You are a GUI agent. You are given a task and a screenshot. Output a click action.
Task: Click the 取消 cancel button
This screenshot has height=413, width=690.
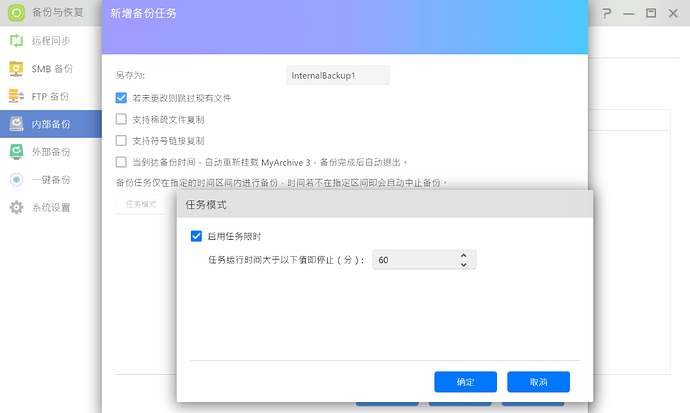[x=538, y=382]
